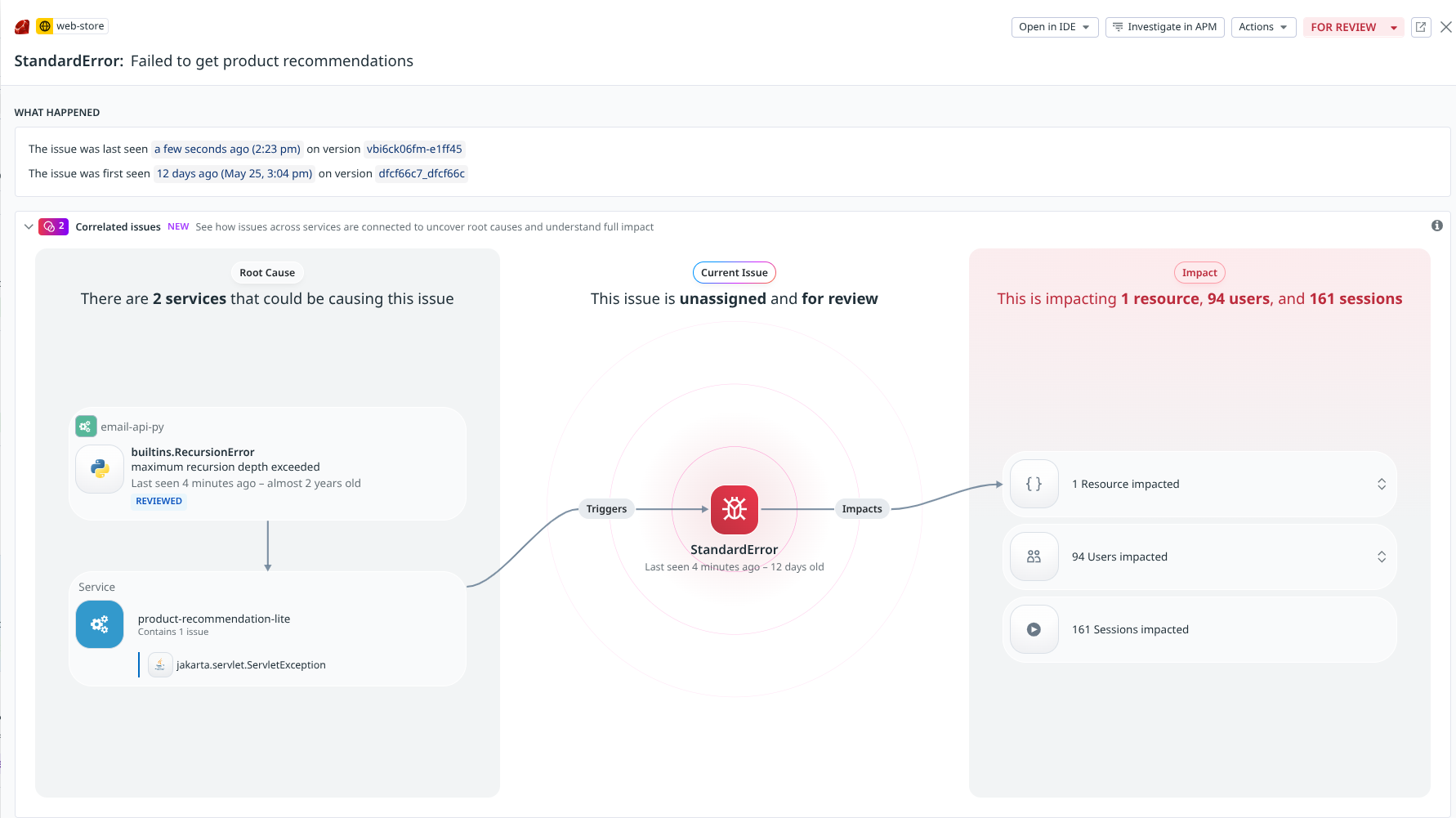Image resolution: width=1456 pixels, height=818 pixels.
Task: Click the Python icon for RecursionError
Action: point(100,468)
